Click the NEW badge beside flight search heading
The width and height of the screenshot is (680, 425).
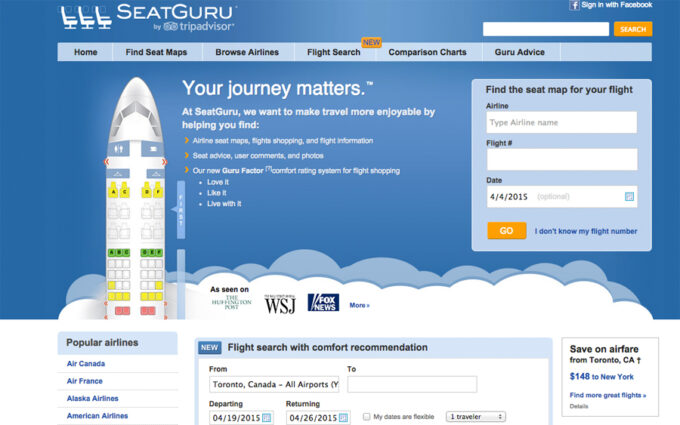(x=209, y=347)
